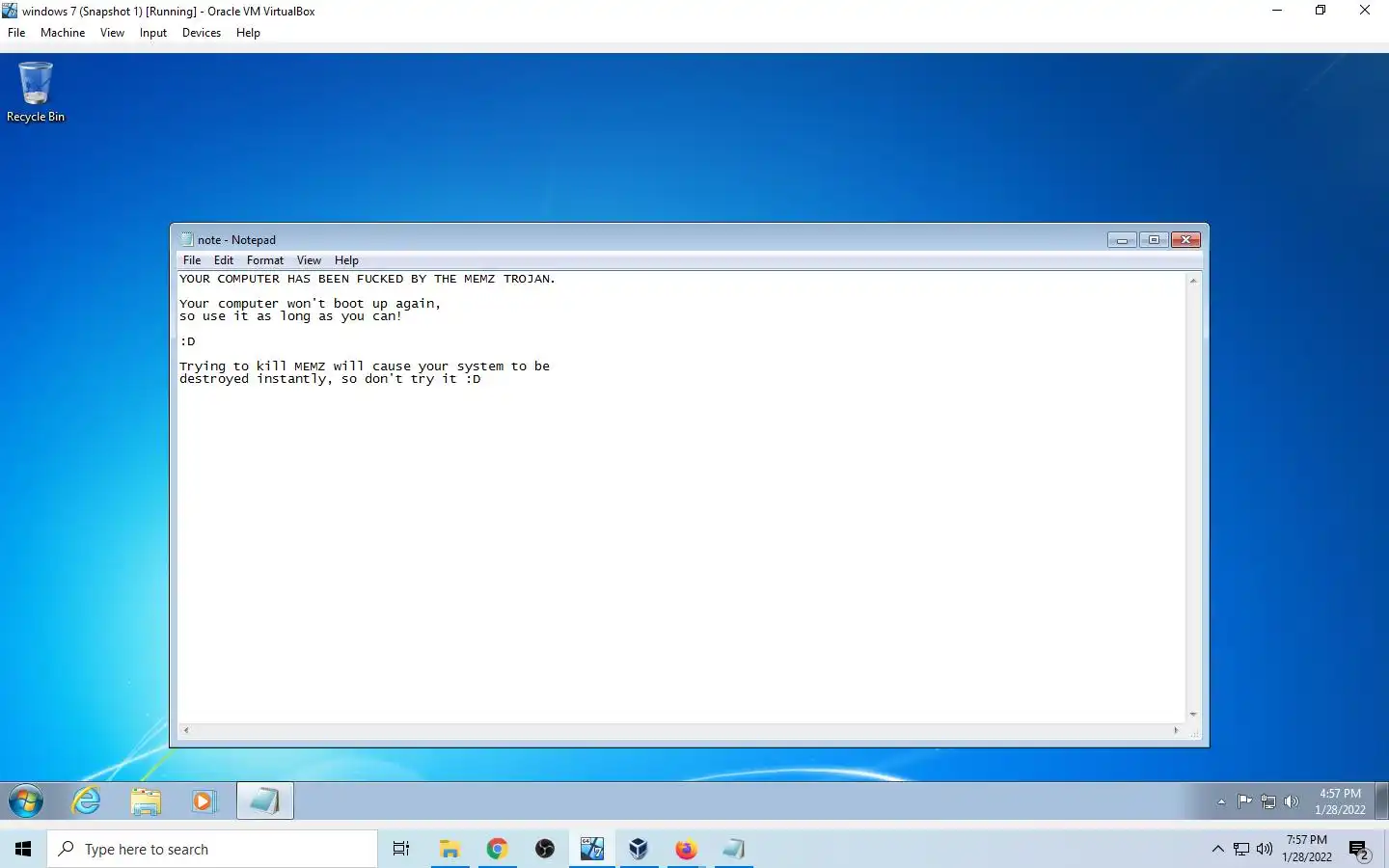
Task: Open the Recycle Bin desktop icon
Action: point(36,92)
